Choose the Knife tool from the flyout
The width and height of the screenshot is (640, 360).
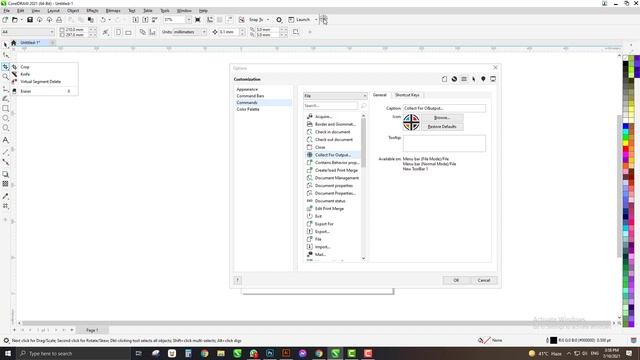25,74
